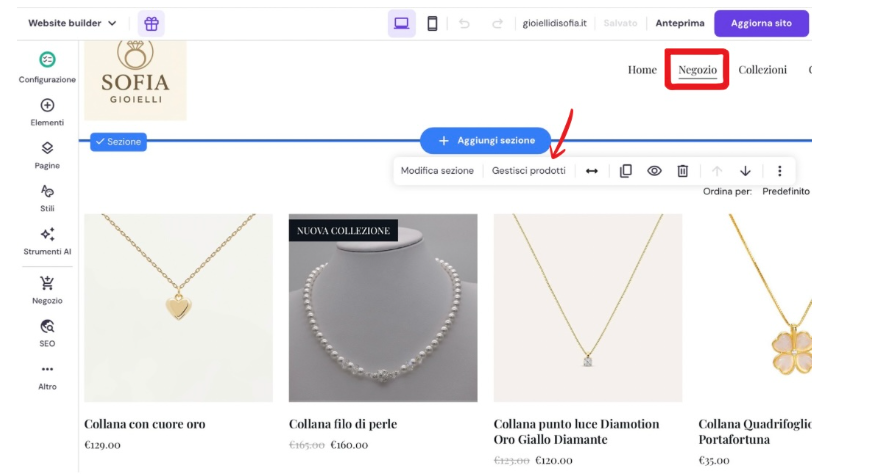
Task: Open the Elementi panel
Action: click(x=47, y=112)
